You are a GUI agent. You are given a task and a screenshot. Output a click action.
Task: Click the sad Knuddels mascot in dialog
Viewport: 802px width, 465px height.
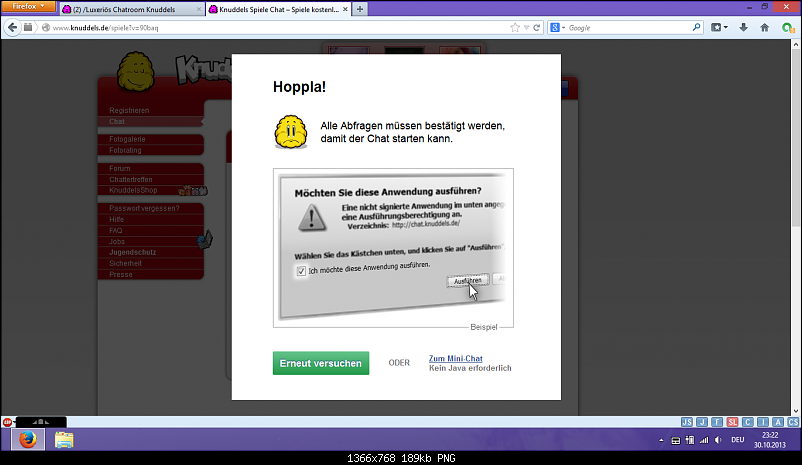[x=291, y=132]
